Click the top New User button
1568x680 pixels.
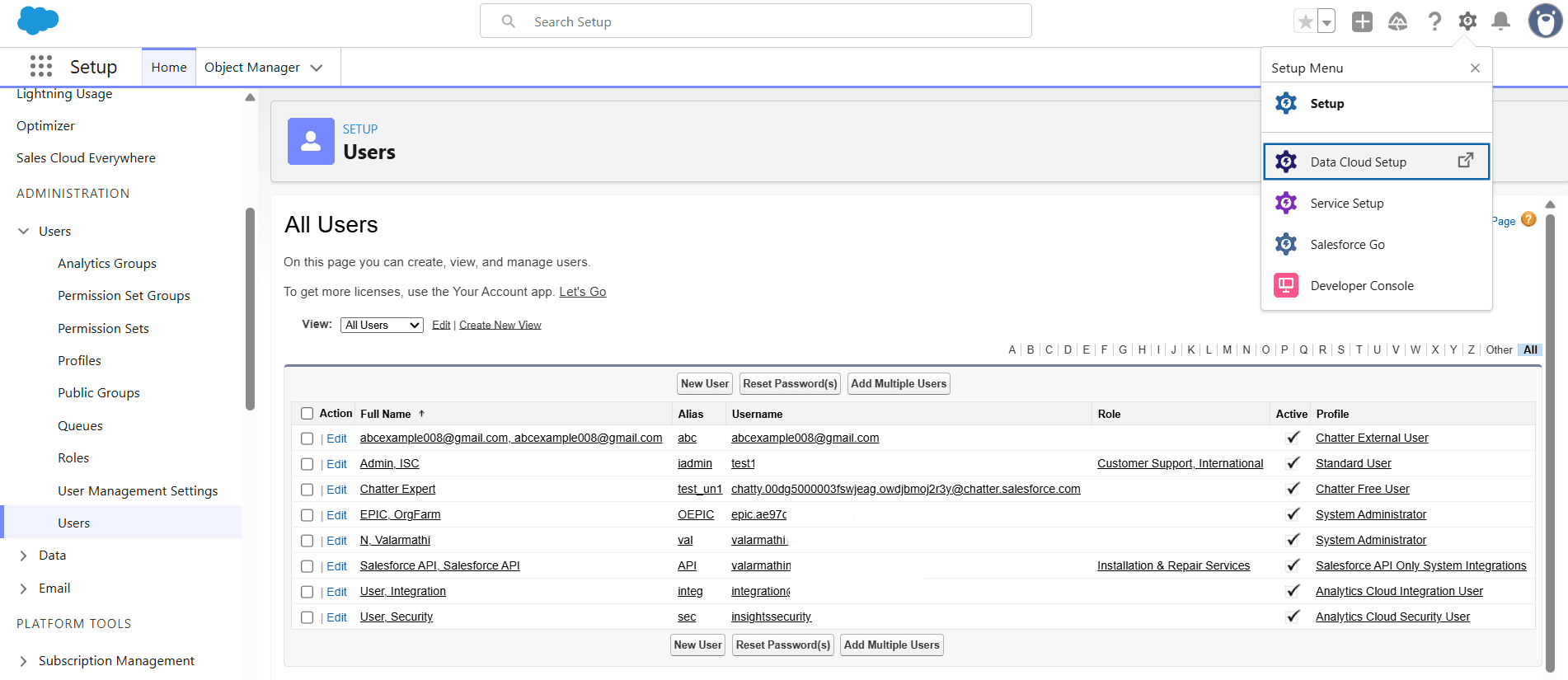(x=705, y=383)
